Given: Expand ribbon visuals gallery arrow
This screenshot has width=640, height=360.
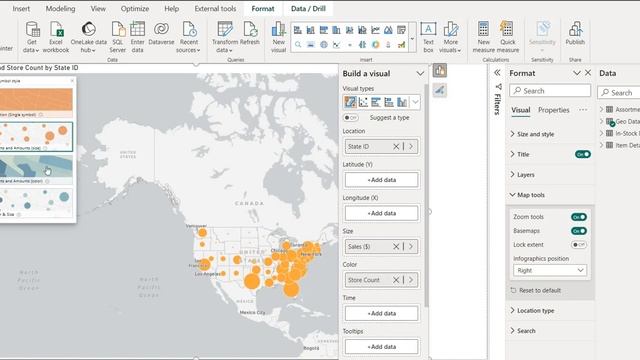Looking at the screenshot, I should tap(412, 39).
